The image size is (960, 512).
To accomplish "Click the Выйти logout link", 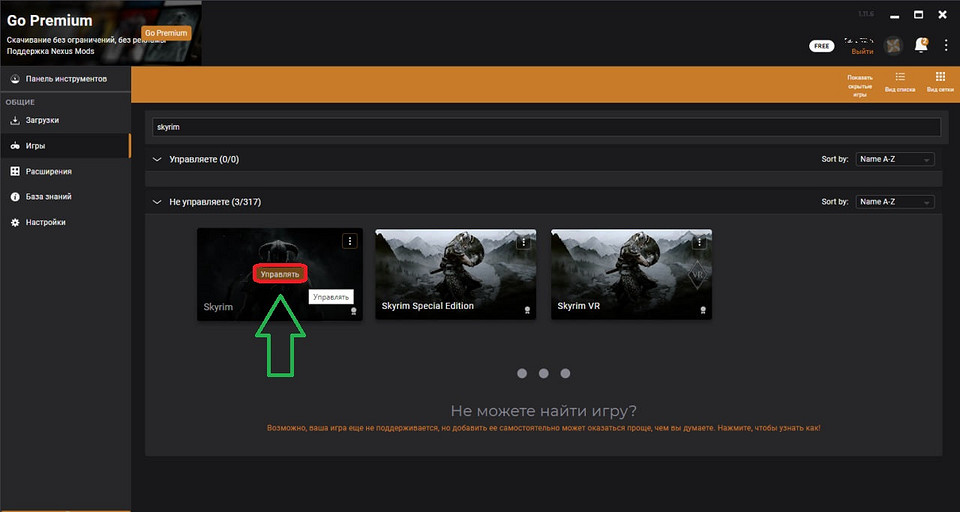I will click(x=861, y=51).
